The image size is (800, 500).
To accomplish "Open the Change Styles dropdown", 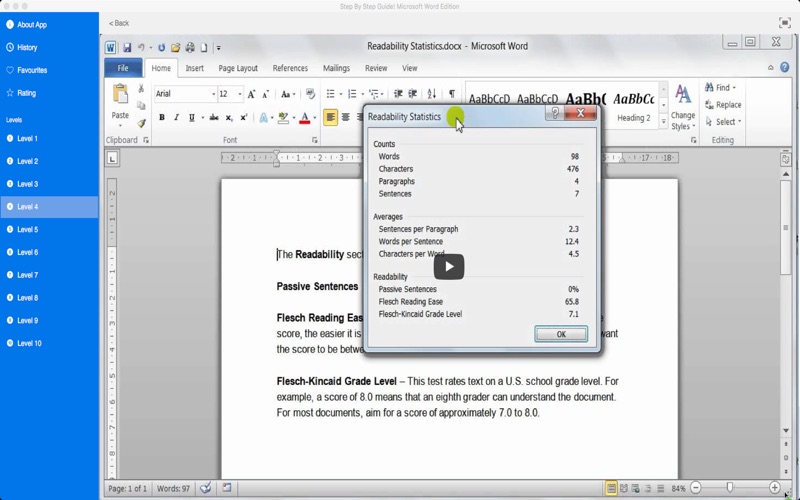I will click(x=683, y=108).
